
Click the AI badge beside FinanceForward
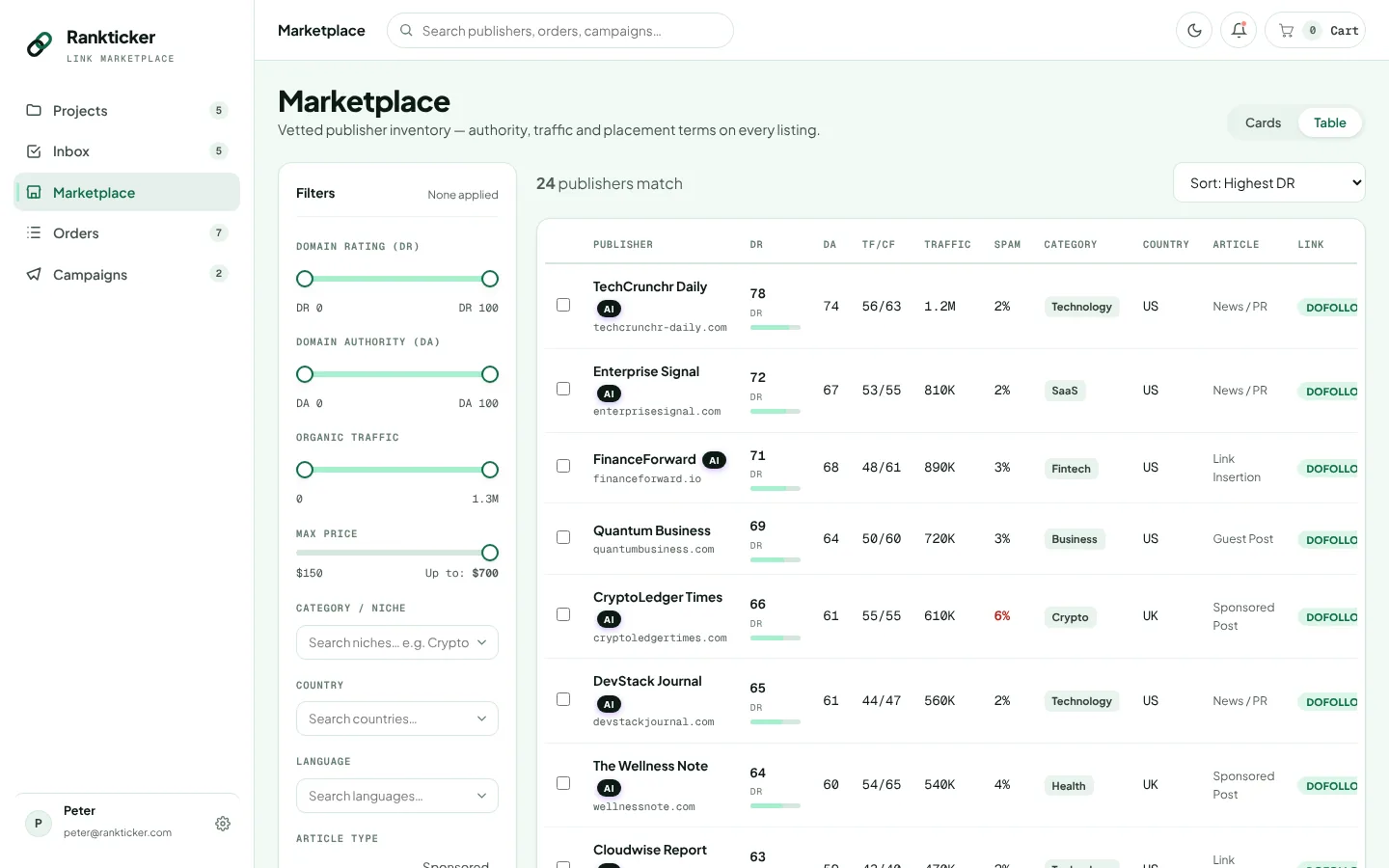pos(714,460)
